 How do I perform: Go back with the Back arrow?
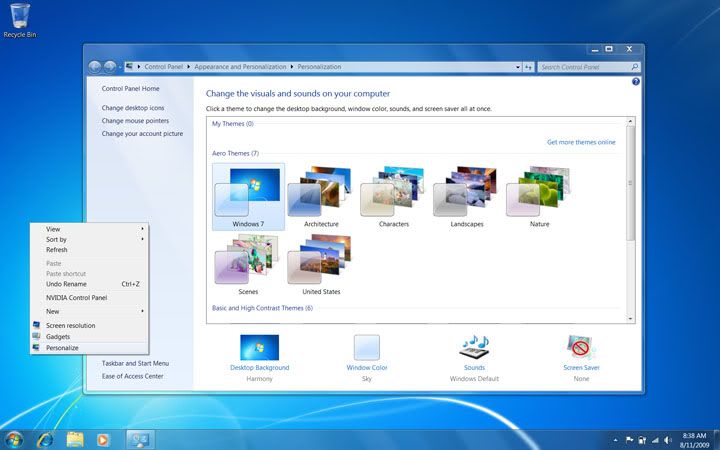(x=95, y=67)
